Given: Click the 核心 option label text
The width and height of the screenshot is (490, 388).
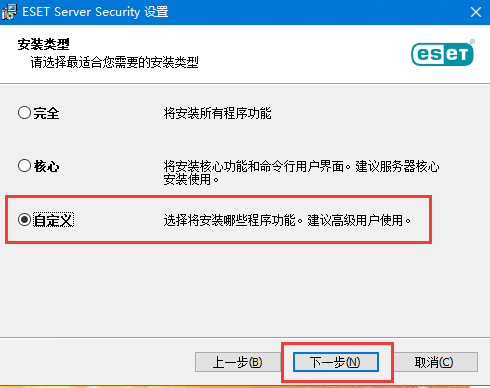Looking at the screenshot, I should 46,166.
